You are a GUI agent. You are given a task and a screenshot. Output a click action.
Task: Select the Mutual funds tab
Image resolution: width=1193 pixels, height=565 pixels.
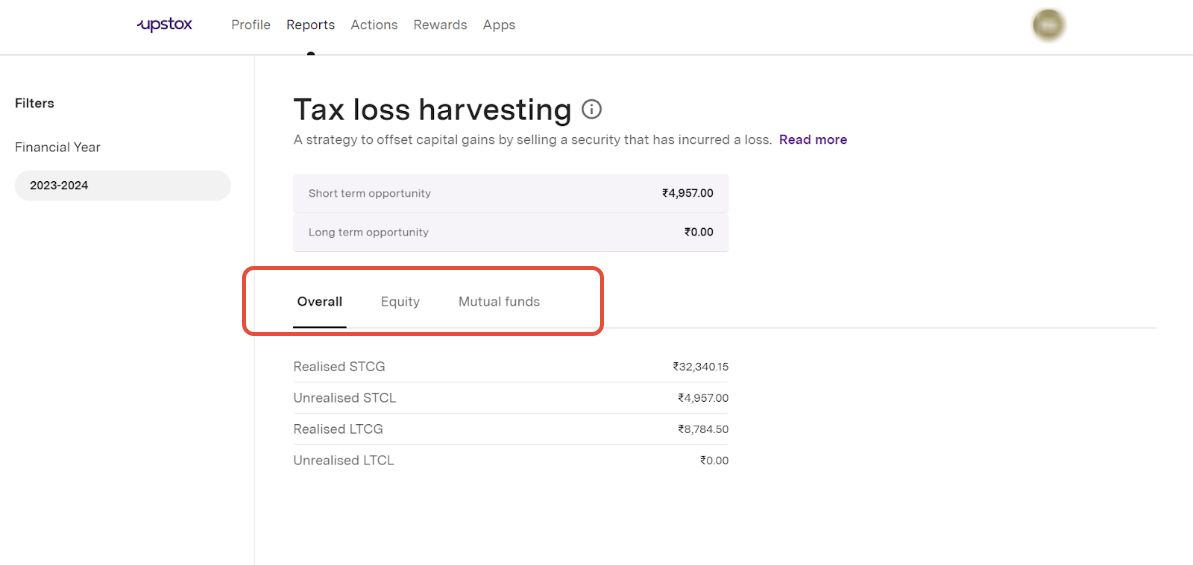click(x=499, y=302)
